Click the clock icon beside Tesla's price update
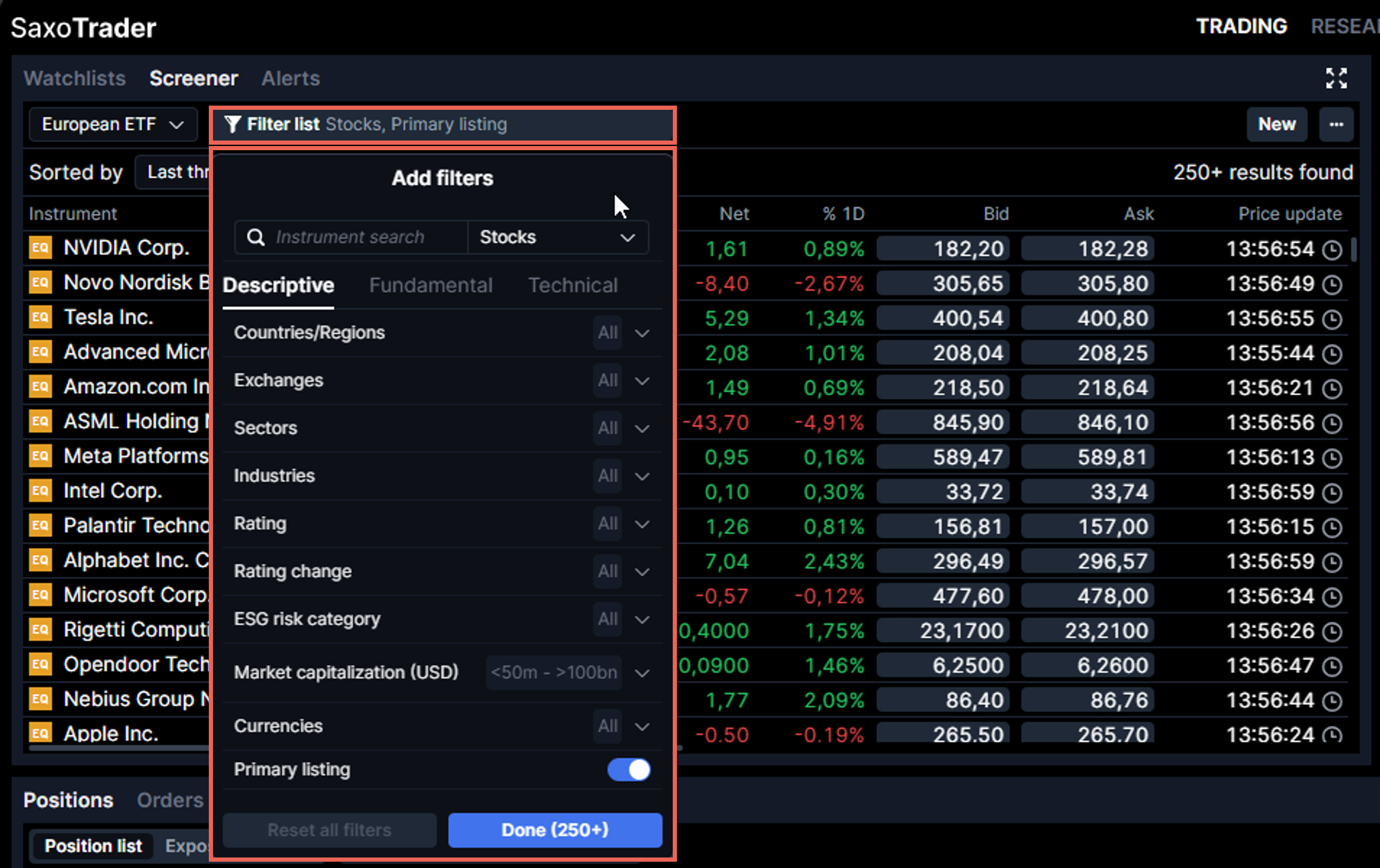This screenshot has width=1380, height=868. click(x=1332, y=319)
